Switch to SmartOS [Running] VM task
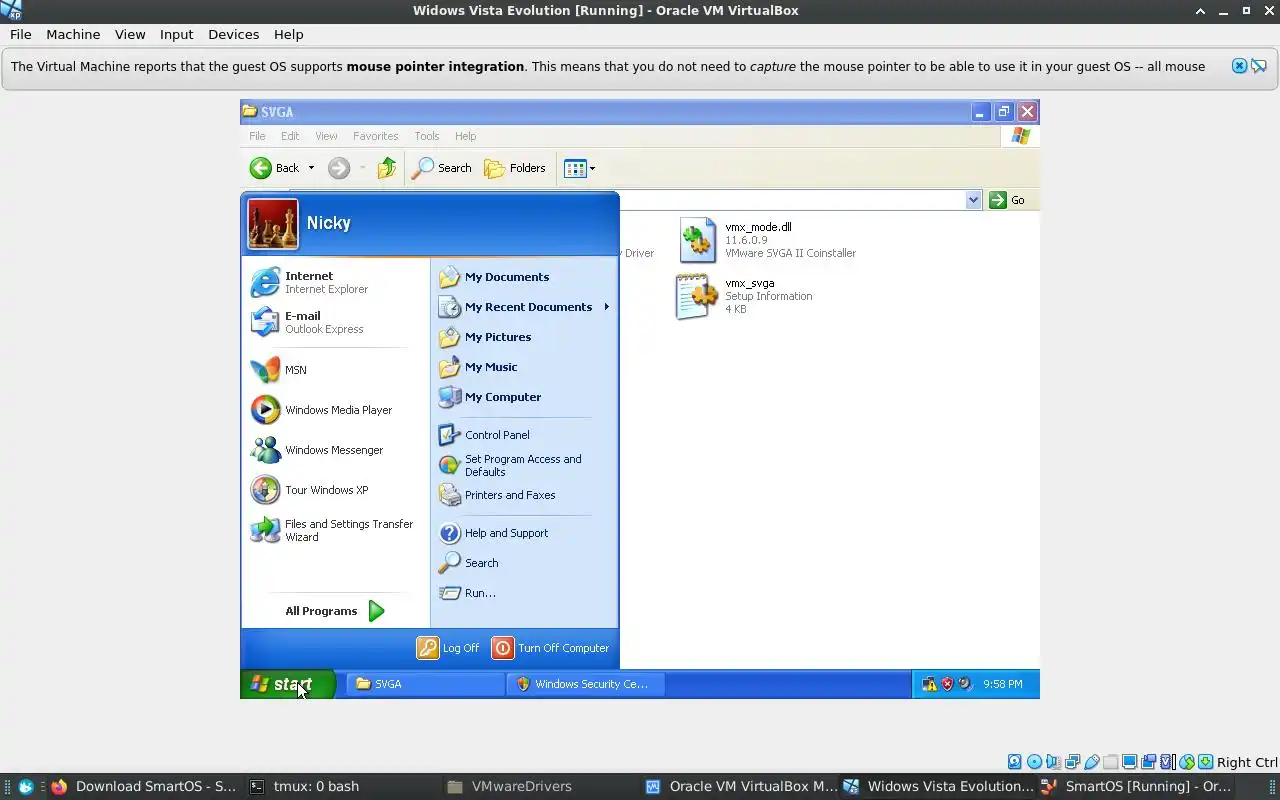 pos(1136,786)
